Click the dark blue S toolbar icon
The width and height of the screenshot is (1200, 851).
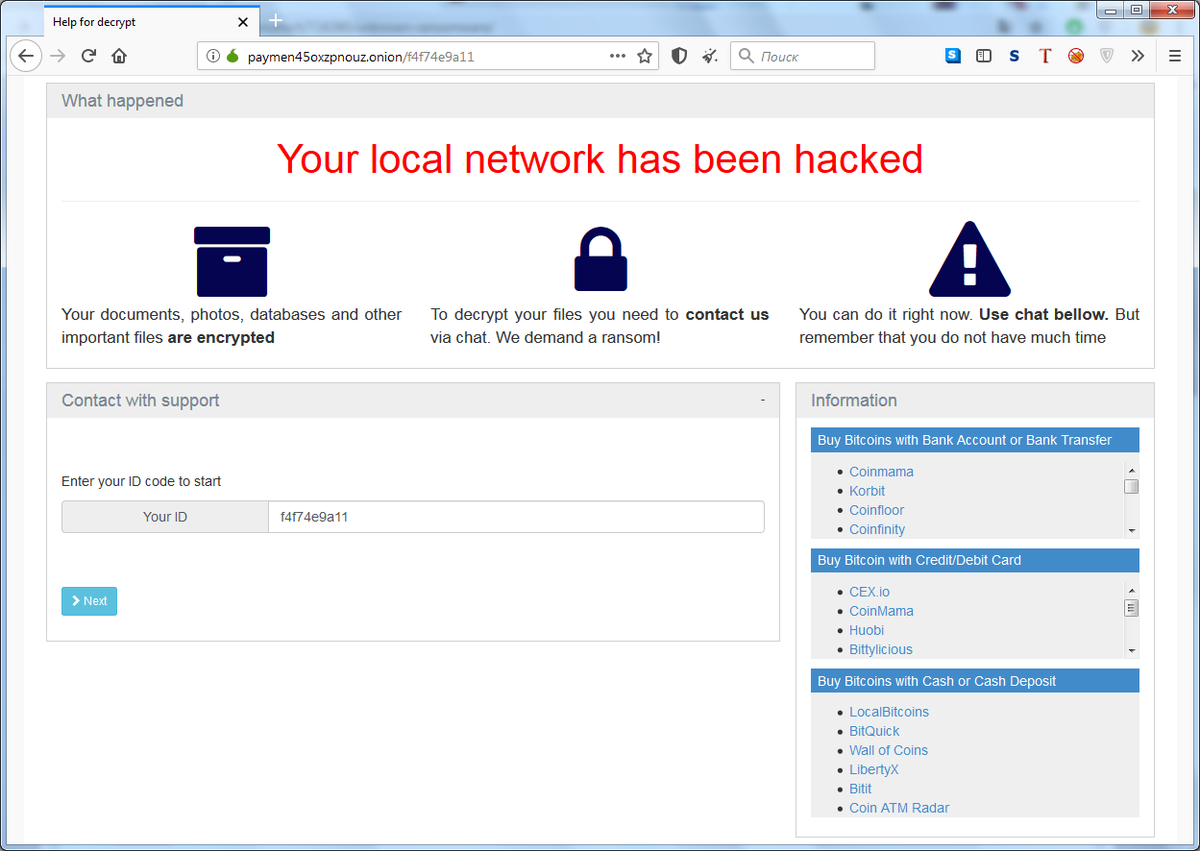point(1014,56)
